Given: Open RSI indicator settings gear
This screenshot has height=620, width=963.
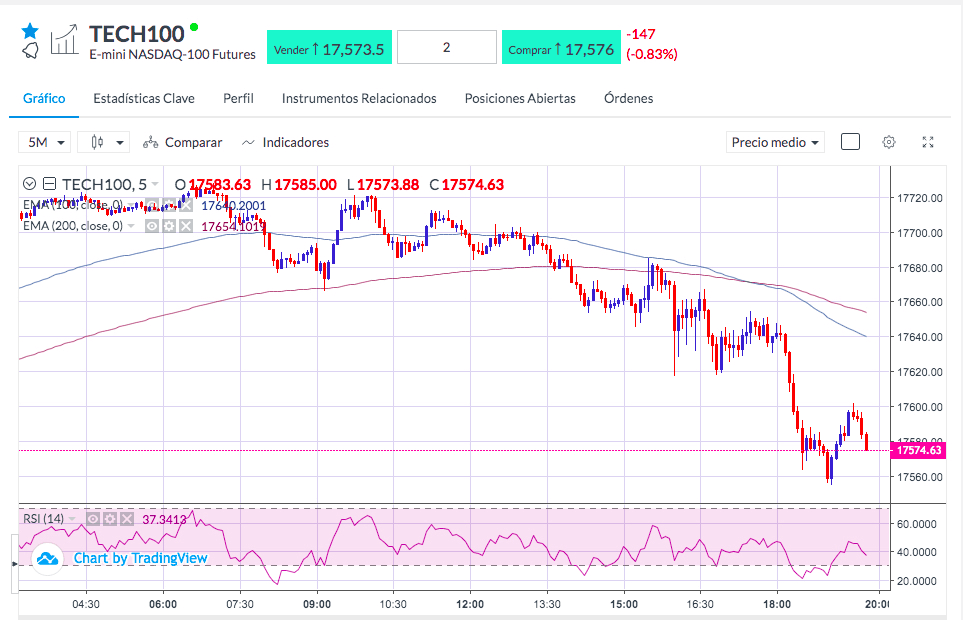Looking at the screenshot, I should pos(109,519).
